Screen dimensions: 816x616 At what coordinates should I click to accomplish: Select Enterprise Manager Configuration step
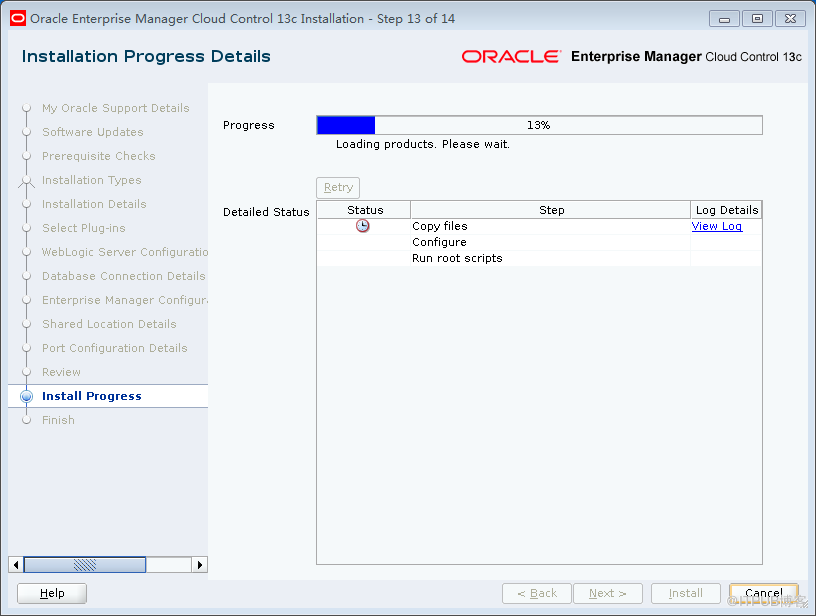pos(125,300)
